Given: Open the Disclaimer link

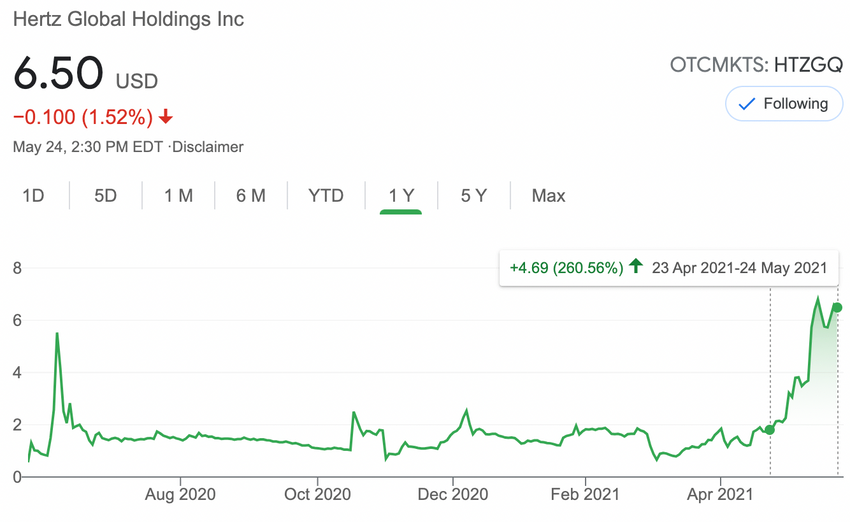Looking at the screenshot, I should pos(208,147).
